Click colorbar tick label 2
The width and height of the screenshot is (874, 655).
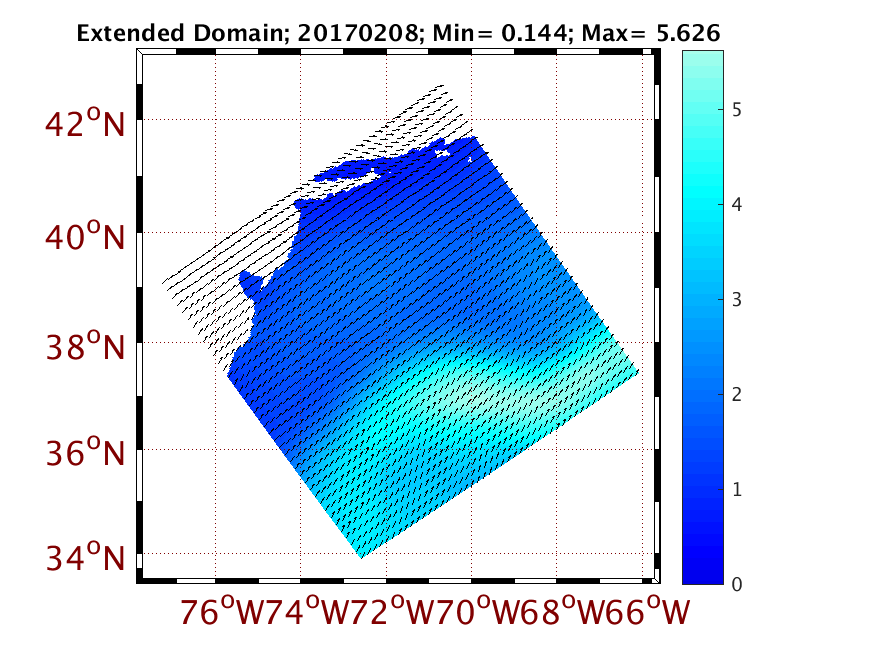point(737,394)
